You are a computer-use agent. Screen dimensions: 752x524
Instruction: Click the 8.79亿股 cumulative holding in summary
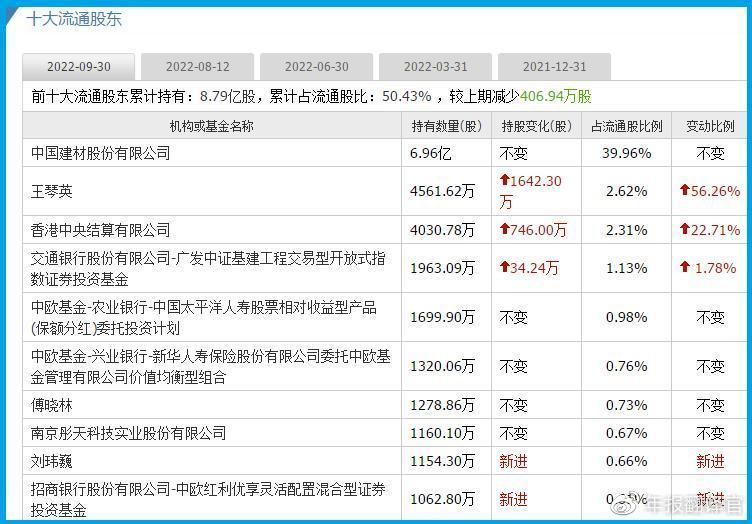click(x=228, y=96)
